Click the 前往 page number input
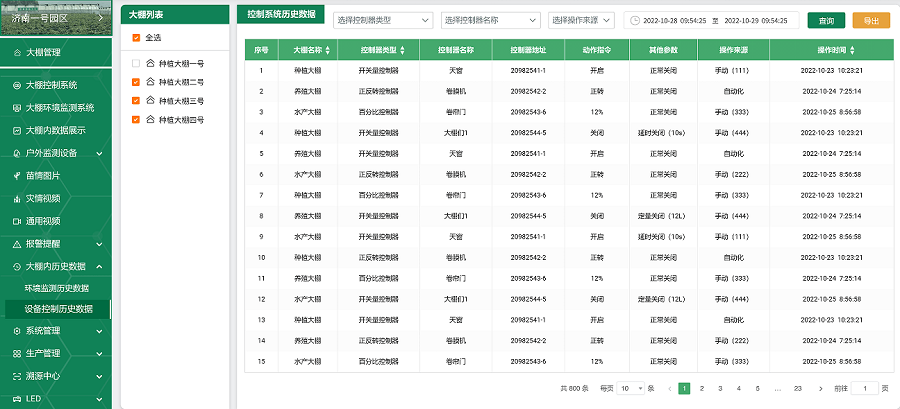Screen dimensions: 900x409 tap(864, 388)
